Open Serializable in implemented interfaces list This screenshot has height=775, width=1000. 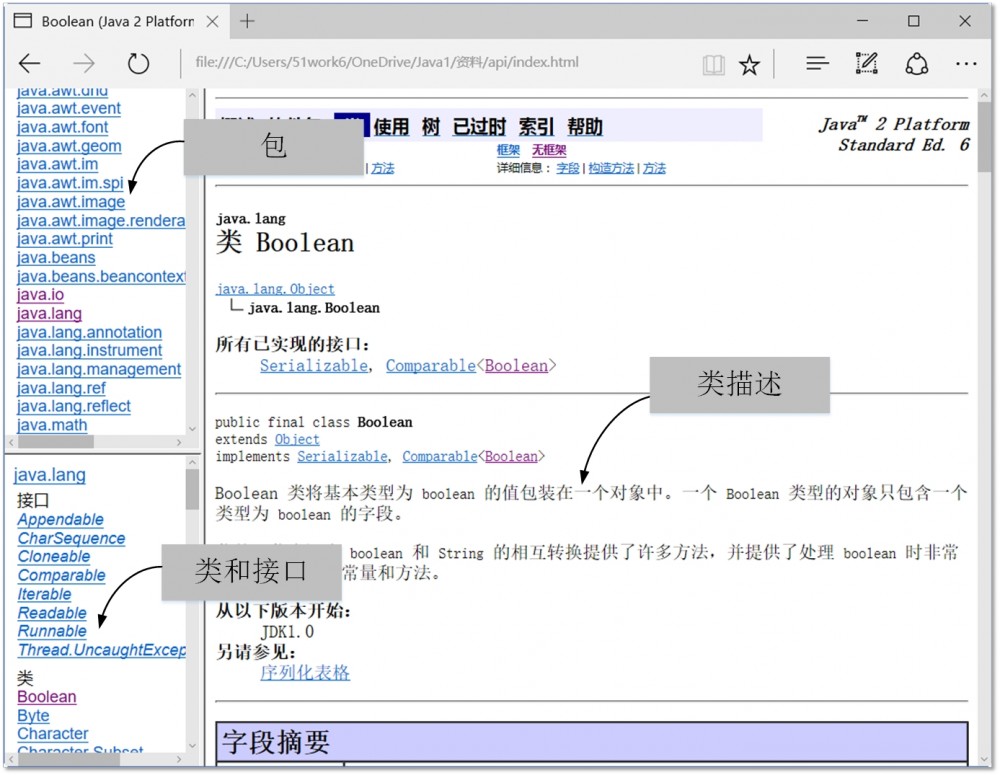(x=314, y=365)
